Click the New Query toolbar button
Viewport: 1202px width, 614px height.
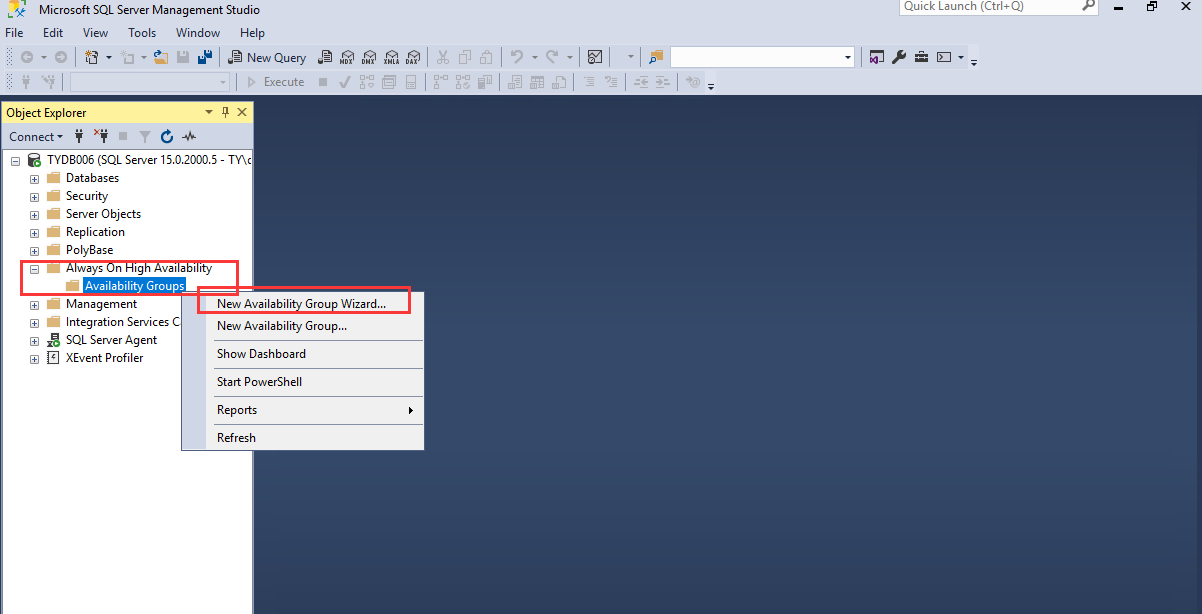267,57
